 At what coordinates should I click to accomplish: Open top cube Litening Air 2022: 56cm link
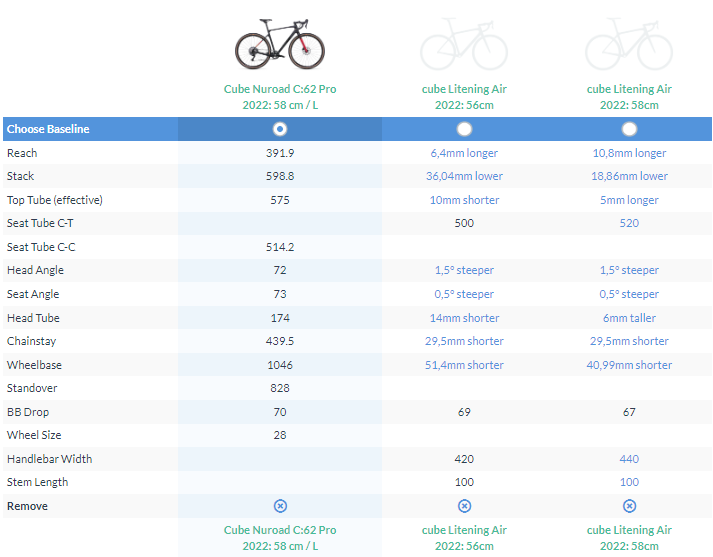pyautogui.click(x=464, y=97)
